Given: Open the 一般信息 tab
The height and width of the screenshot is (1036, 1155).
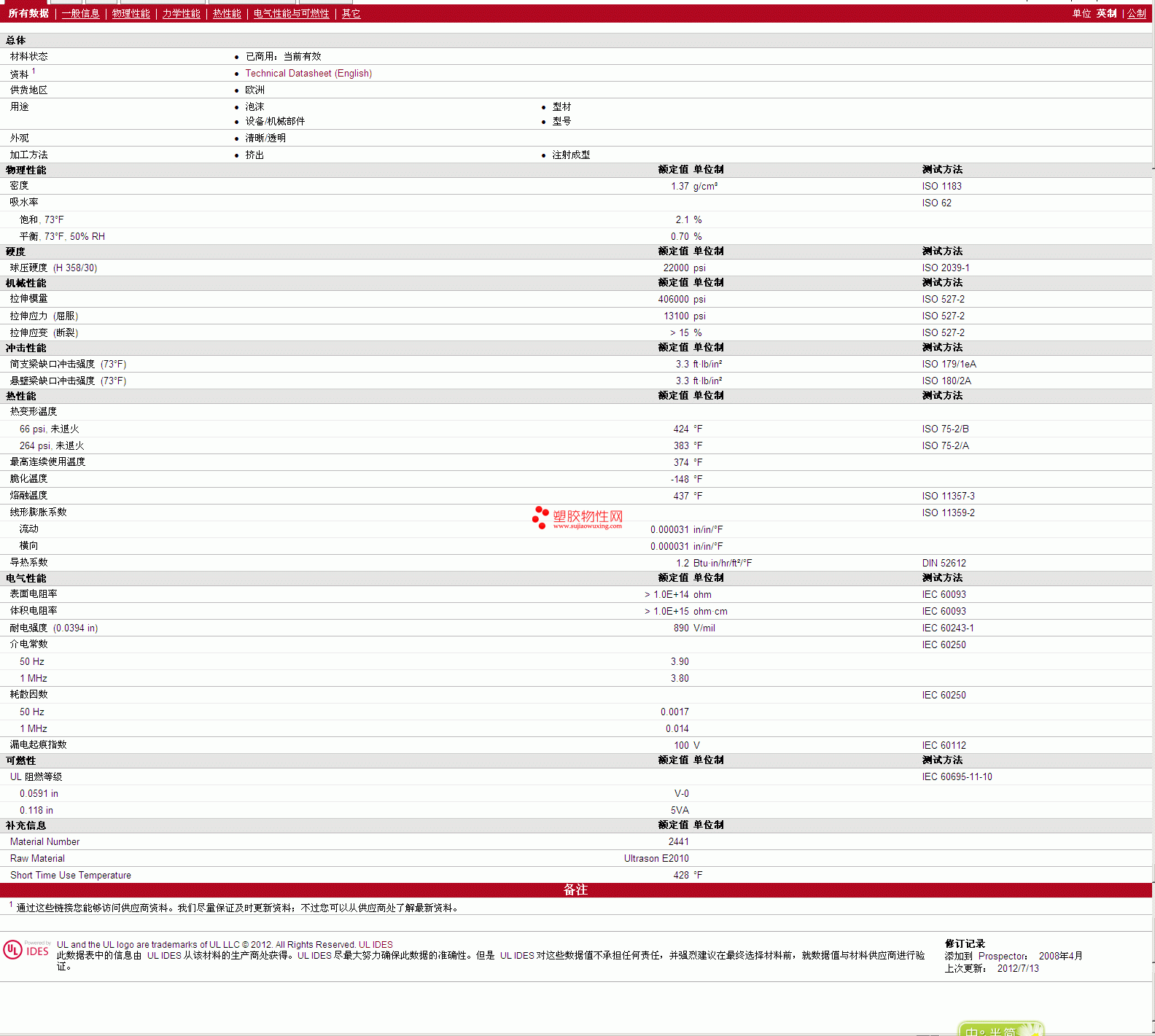Looking at the screenshot, I should (x=80, y=14).
